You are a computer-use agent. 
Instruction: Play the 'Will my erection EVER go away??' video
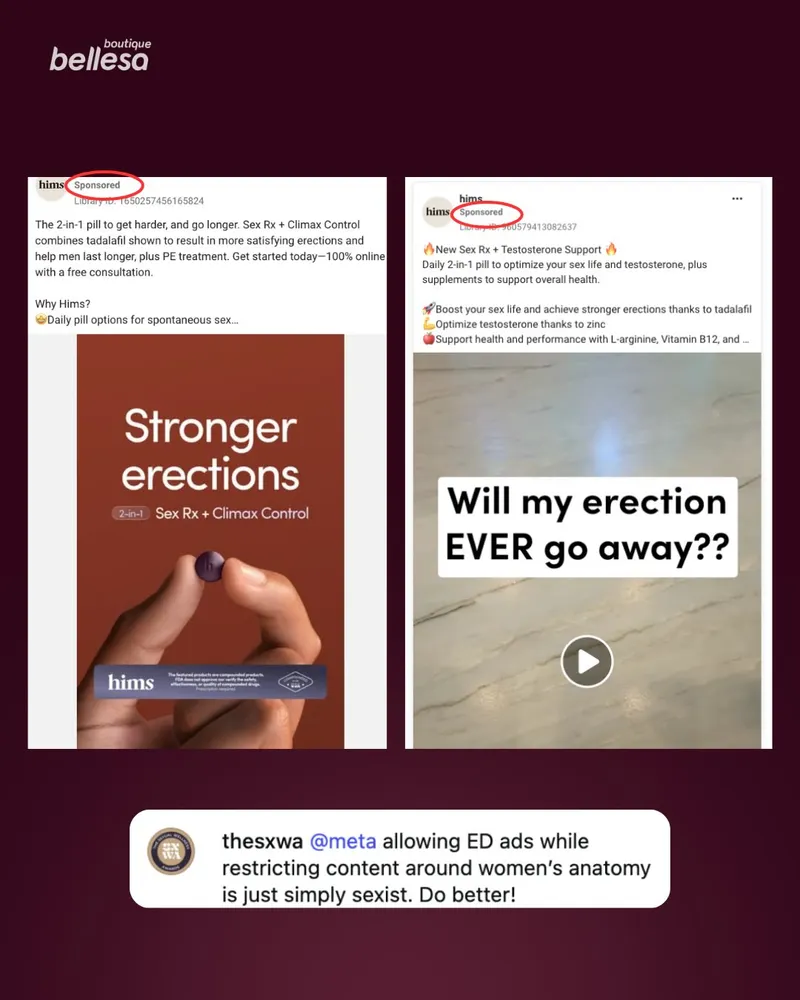coord(586,661)
